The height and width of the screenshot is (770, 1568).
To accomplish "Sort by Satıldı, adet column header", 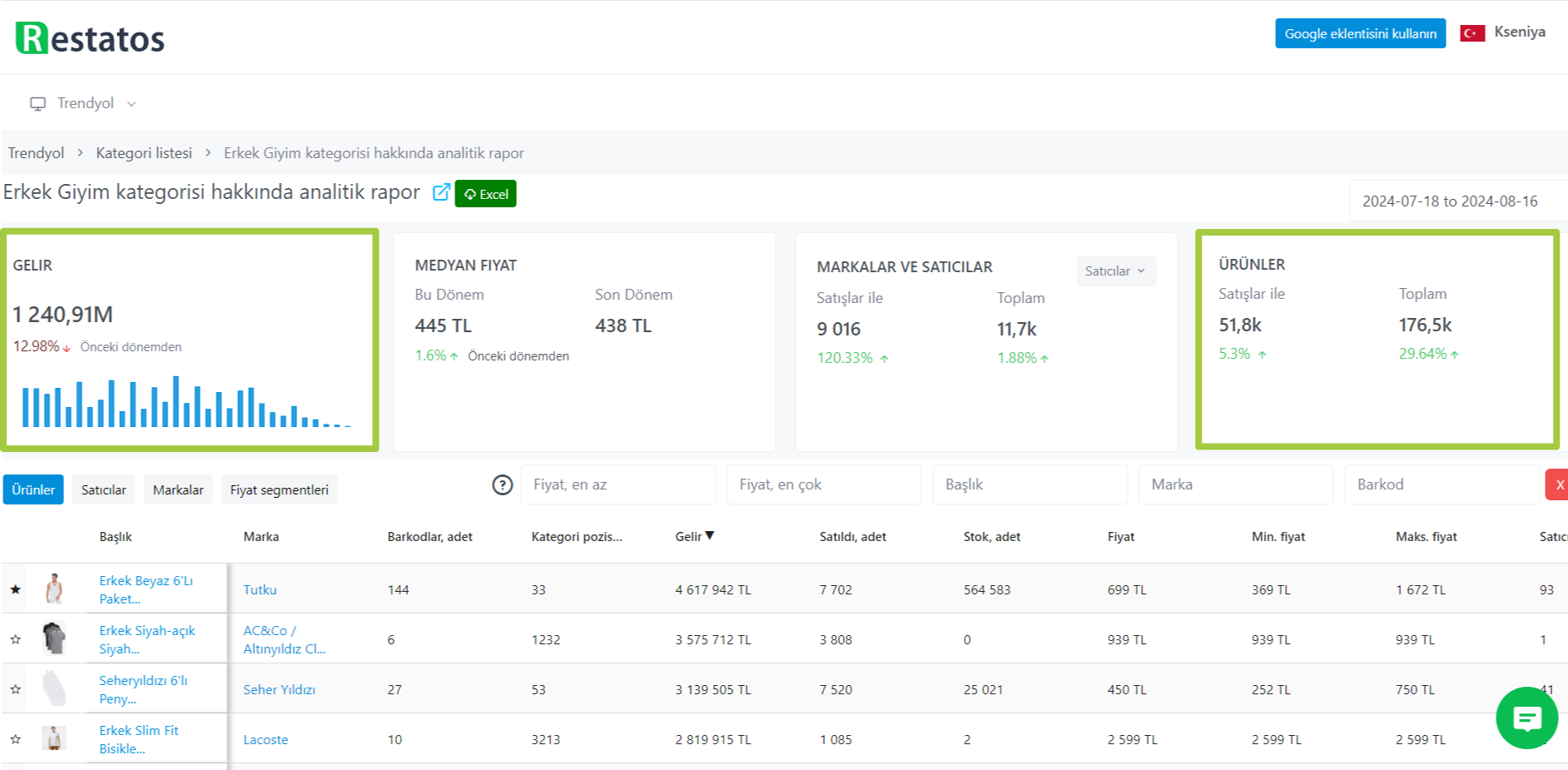I will 852,537.
